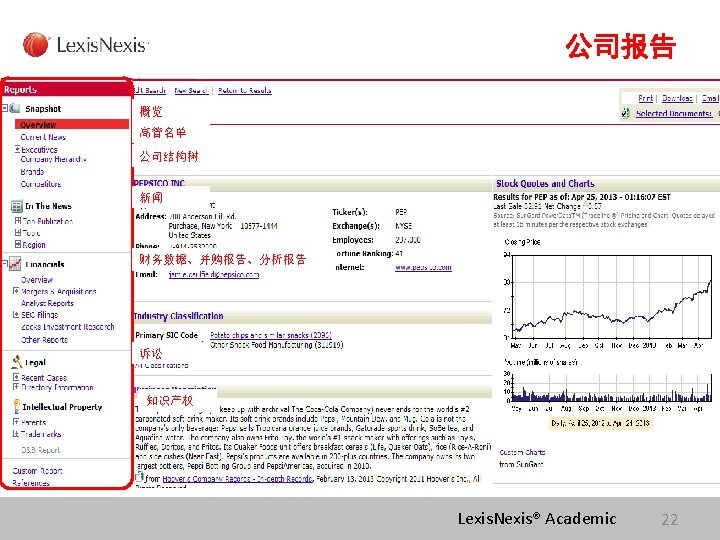Expand Trademarks

(16, 433)
